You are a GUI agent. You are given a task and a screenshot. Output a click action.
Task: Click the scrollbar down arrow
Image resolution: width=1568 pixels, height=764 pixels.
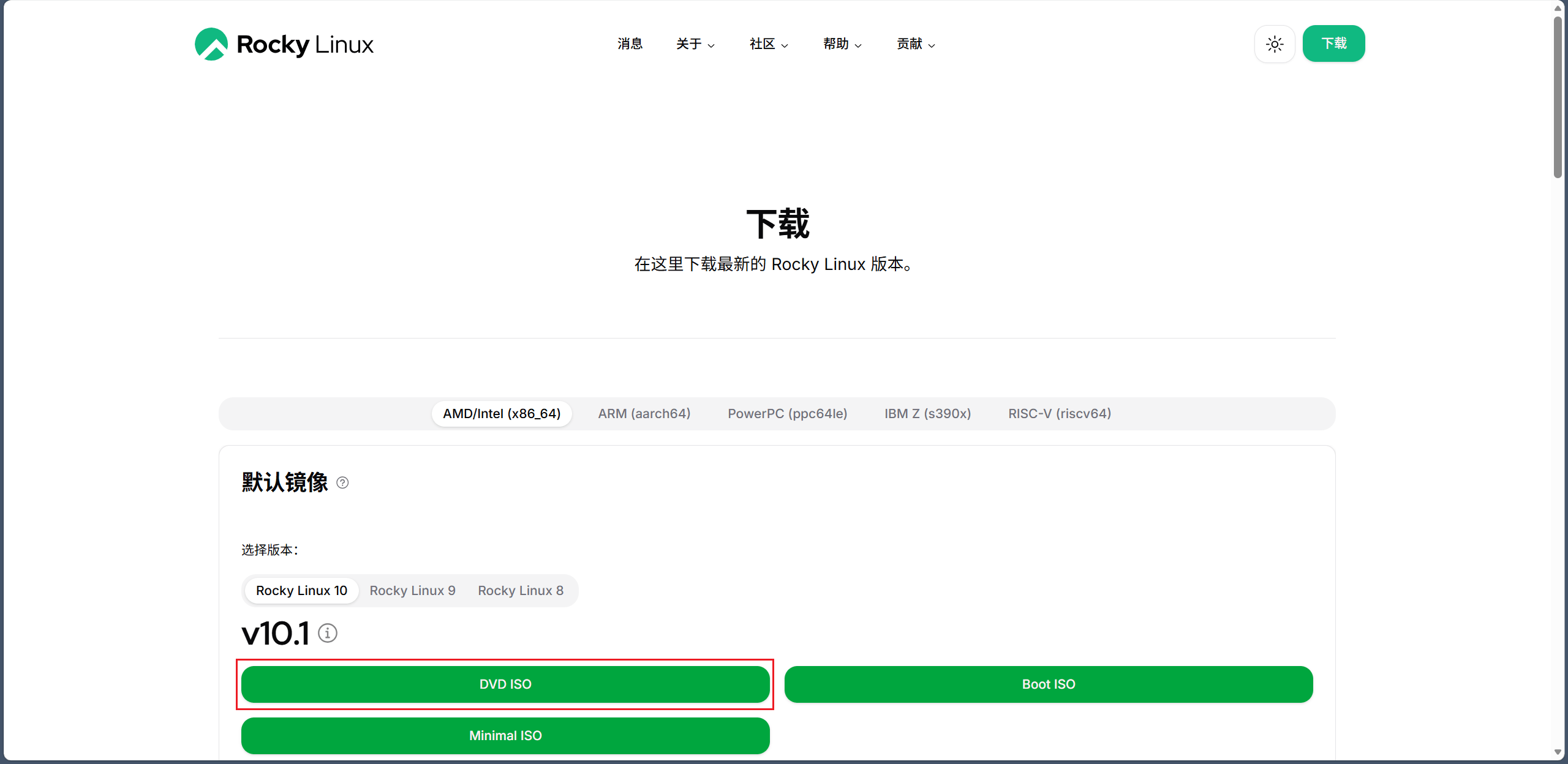(x=1558, y=752)
